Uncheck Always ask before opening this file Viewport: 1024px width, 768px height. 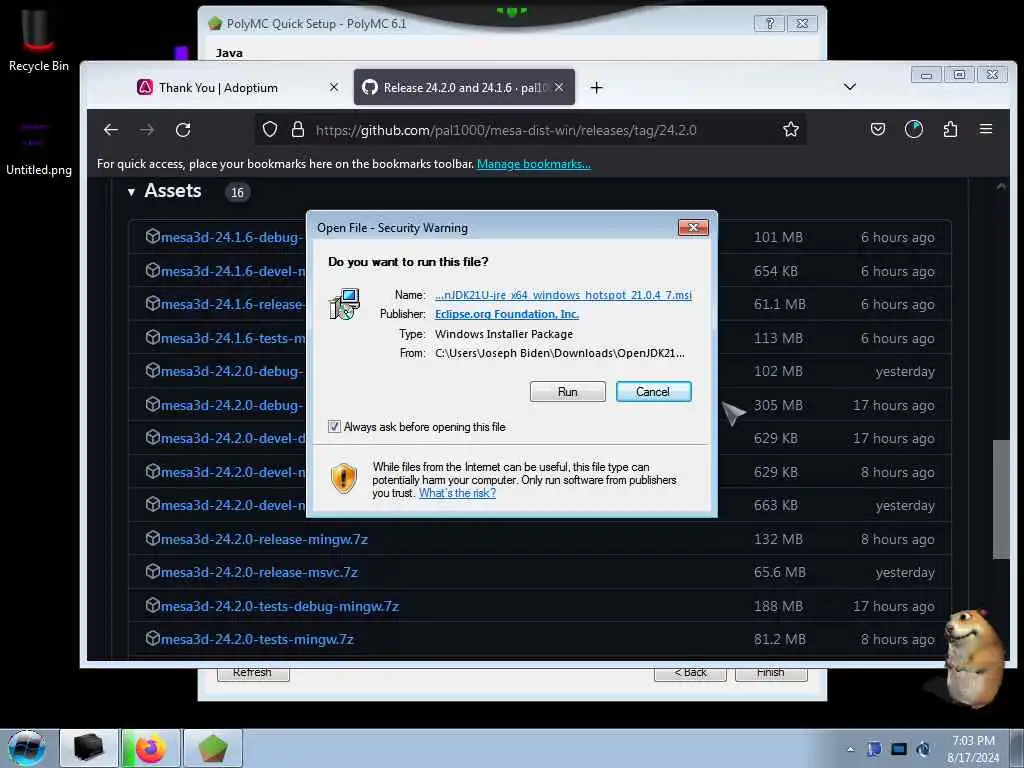pos(334,426)
